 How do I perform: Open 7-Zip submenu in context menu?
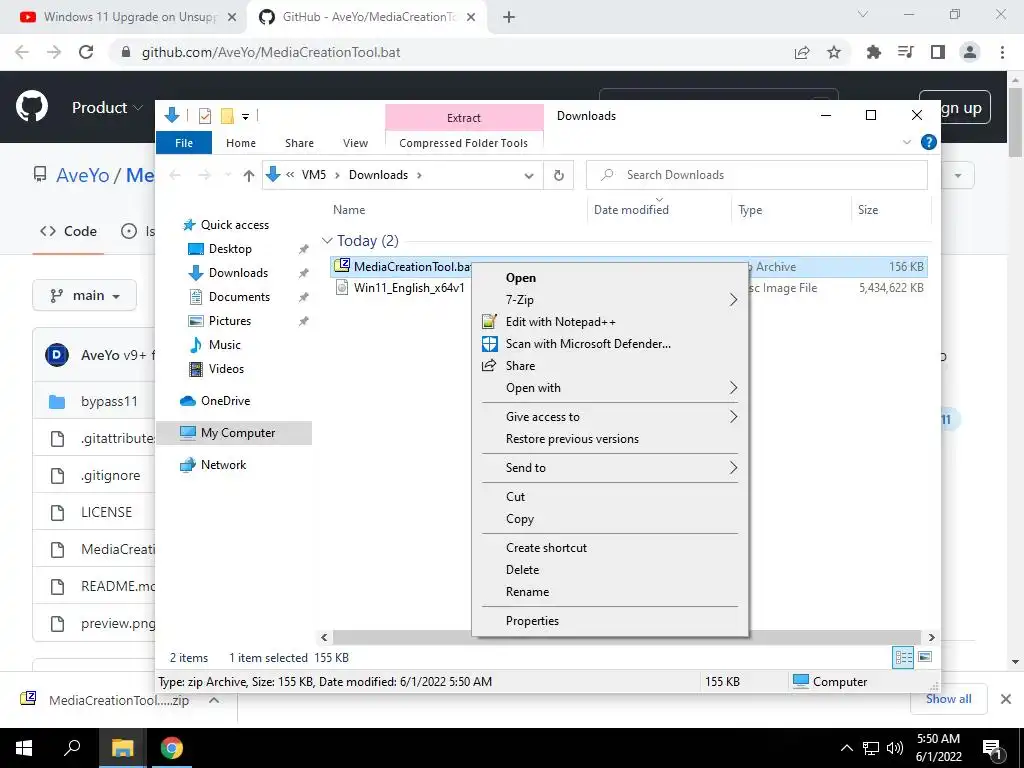[x=610, y=300]
